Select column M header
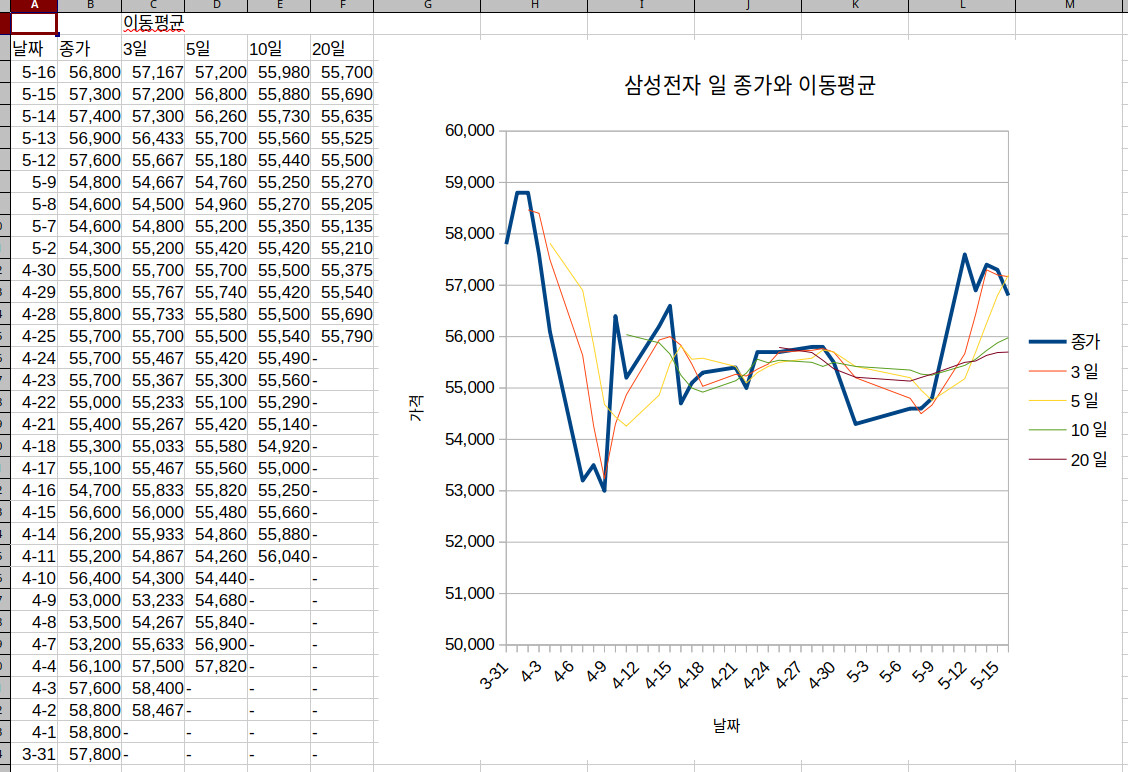The image size is (1128, 772). [x=1070, y=5]
